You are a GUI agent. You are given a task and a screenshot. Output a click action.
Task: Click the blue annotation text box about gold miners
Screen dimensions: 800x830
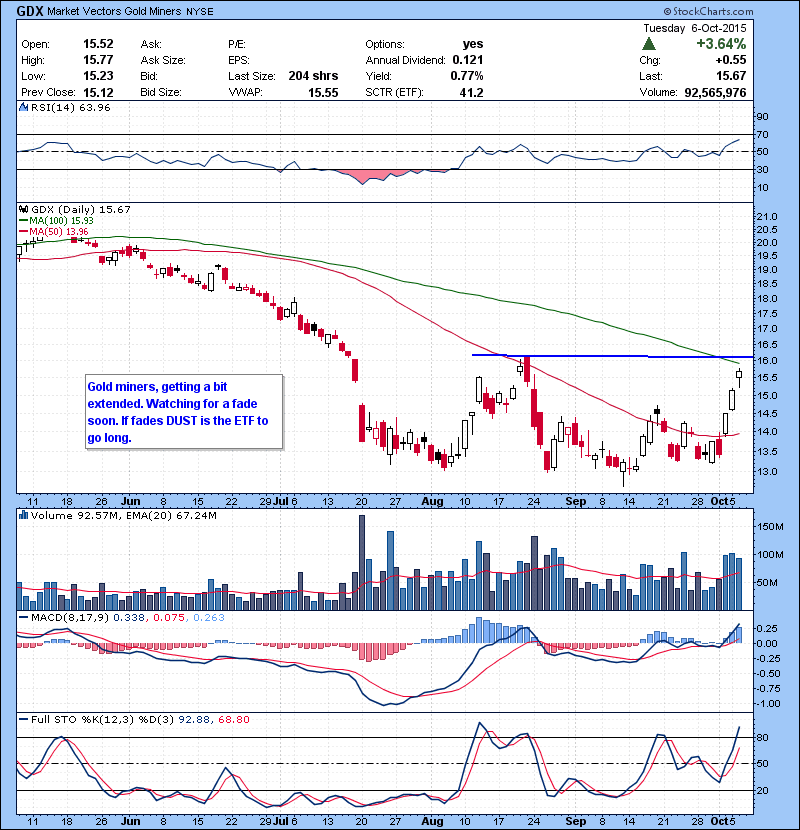coord(184,412)
